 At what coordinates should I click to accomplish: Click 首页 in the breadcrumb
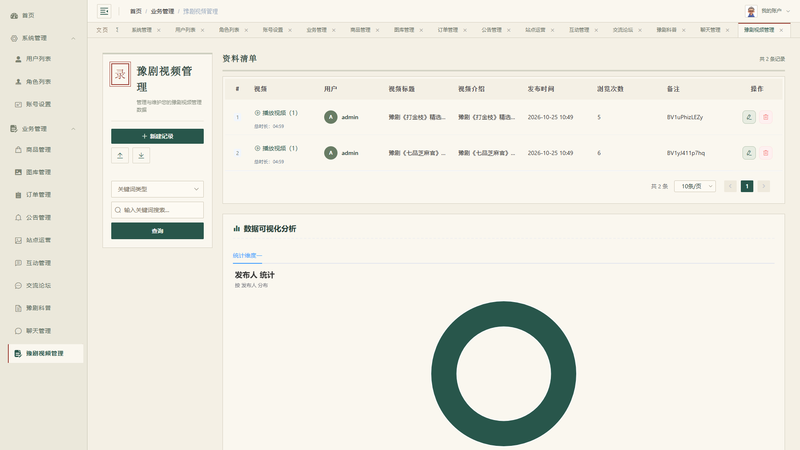click(x=136, y=11)
